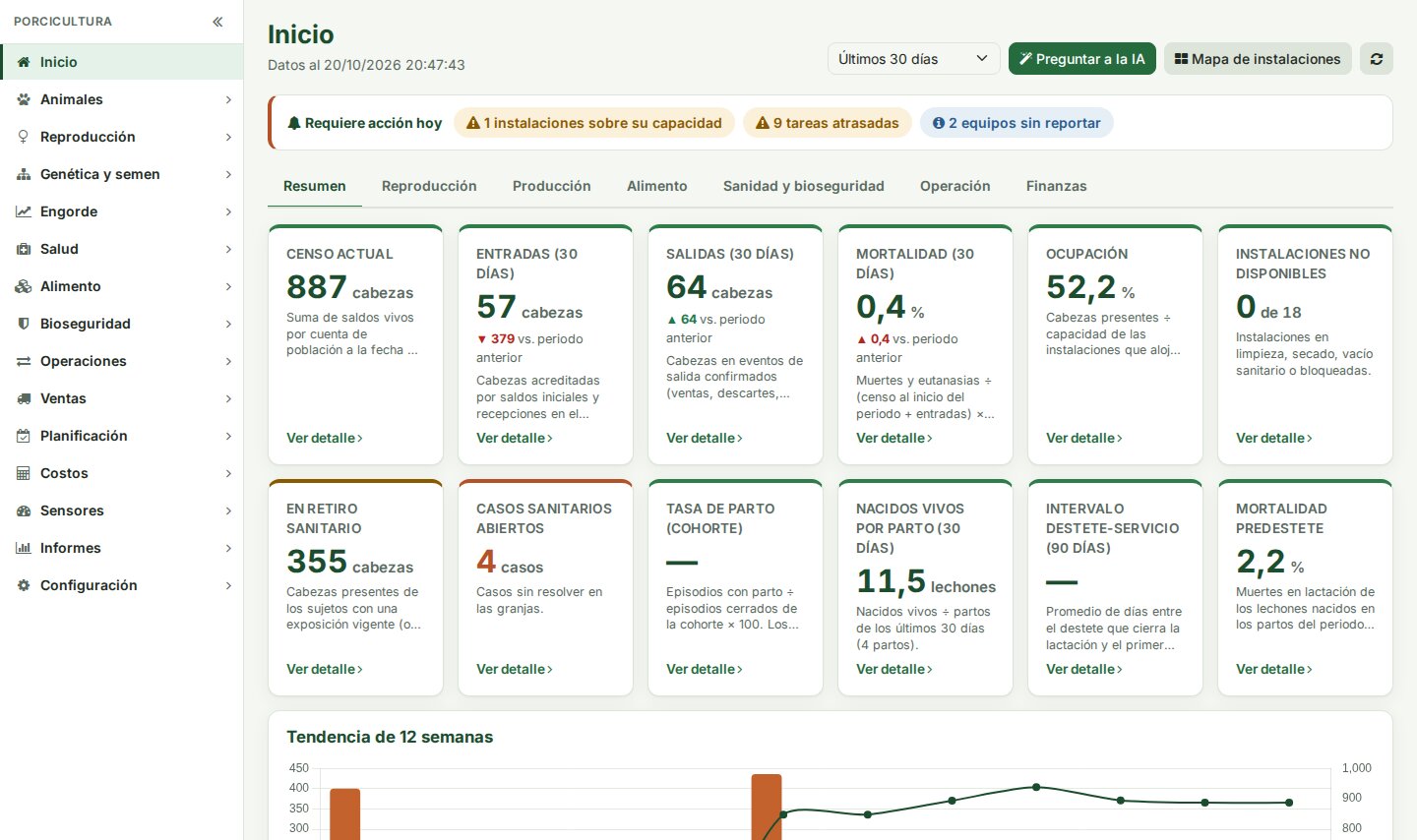Screen dimensions: 1417x840
Task: Switch to the Finanzas tab
Action: pos(1056,186)
